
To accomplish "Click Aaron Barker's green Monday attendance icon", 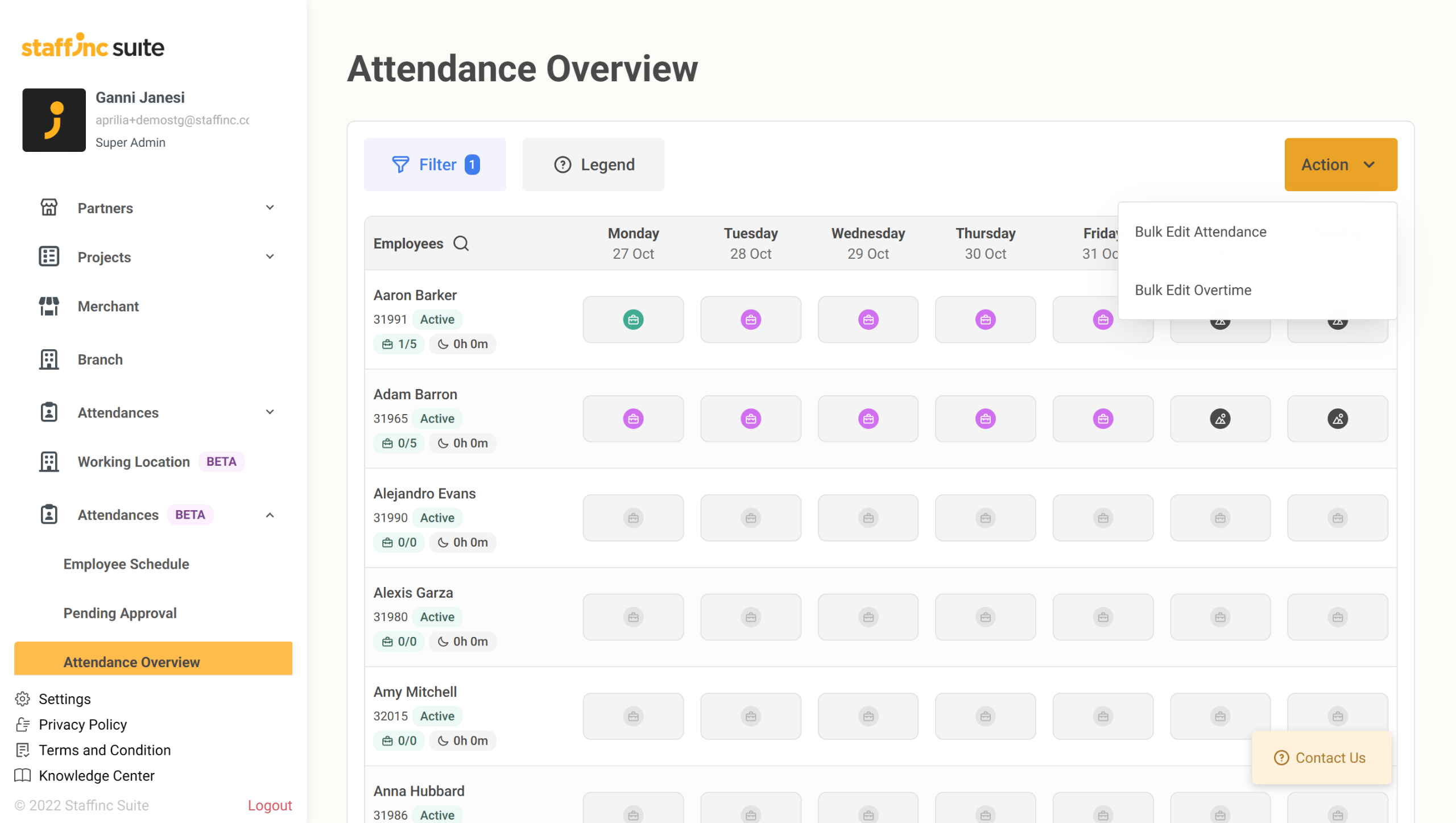I will [633, 320].
